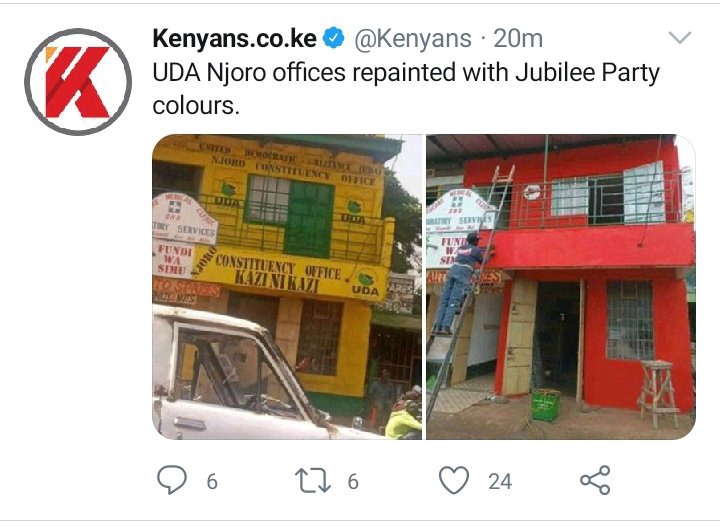Expand the tweet options chevron
Image resolution: width=720 pixels, height=530 pixels.
point(680,37)
